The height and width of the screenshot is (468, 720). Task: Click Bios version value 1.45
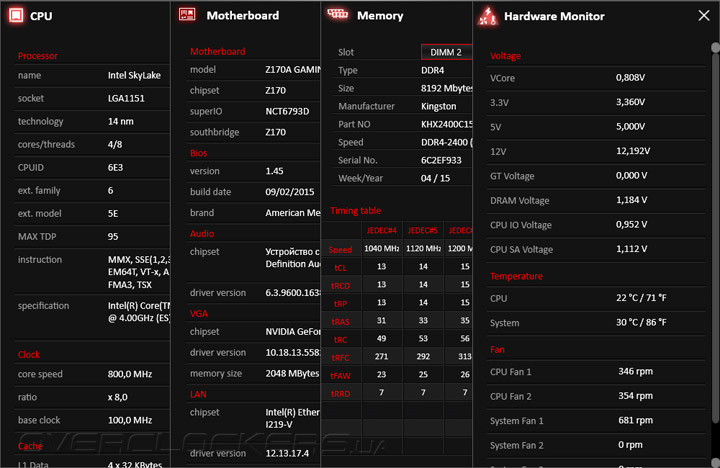pos(274,171)
